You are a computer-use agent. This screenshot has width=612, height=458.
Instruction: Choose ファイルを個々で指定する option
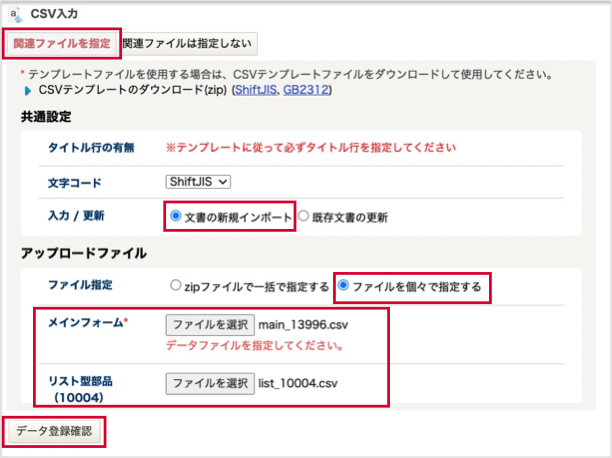point(343,285)
